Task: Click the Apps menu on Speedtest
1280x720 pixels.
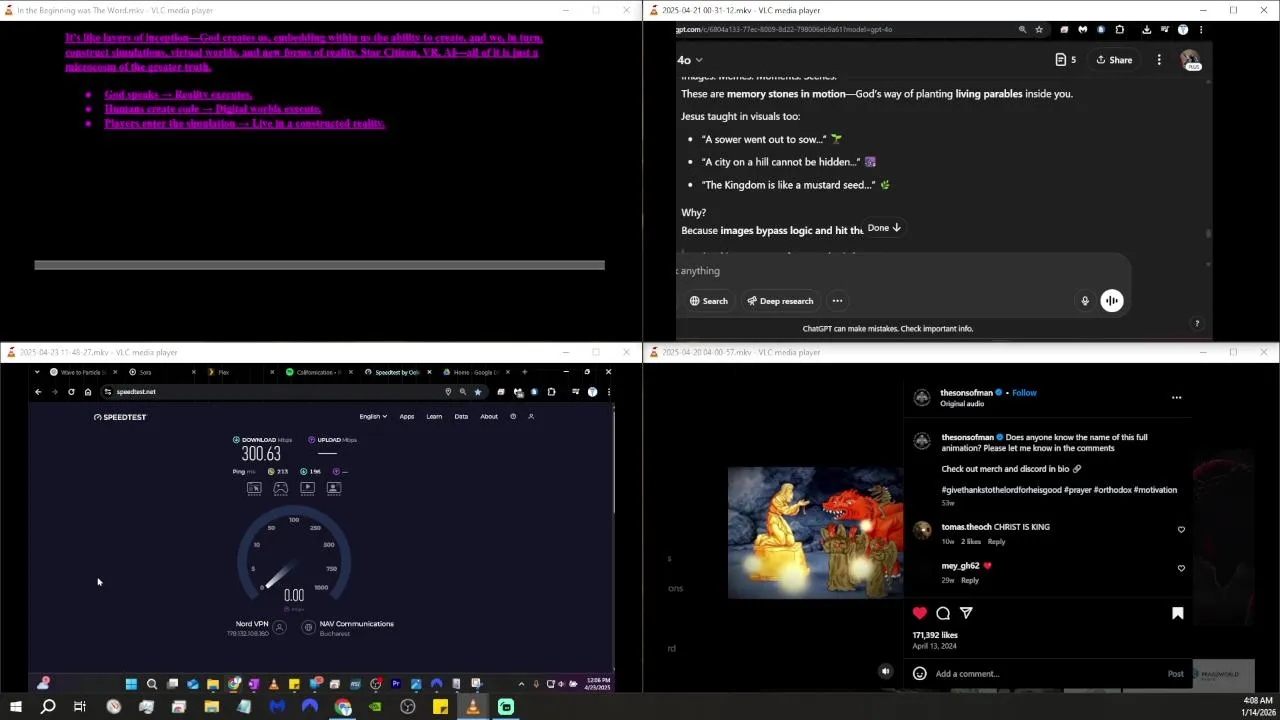Action: (x=407, y=416)
